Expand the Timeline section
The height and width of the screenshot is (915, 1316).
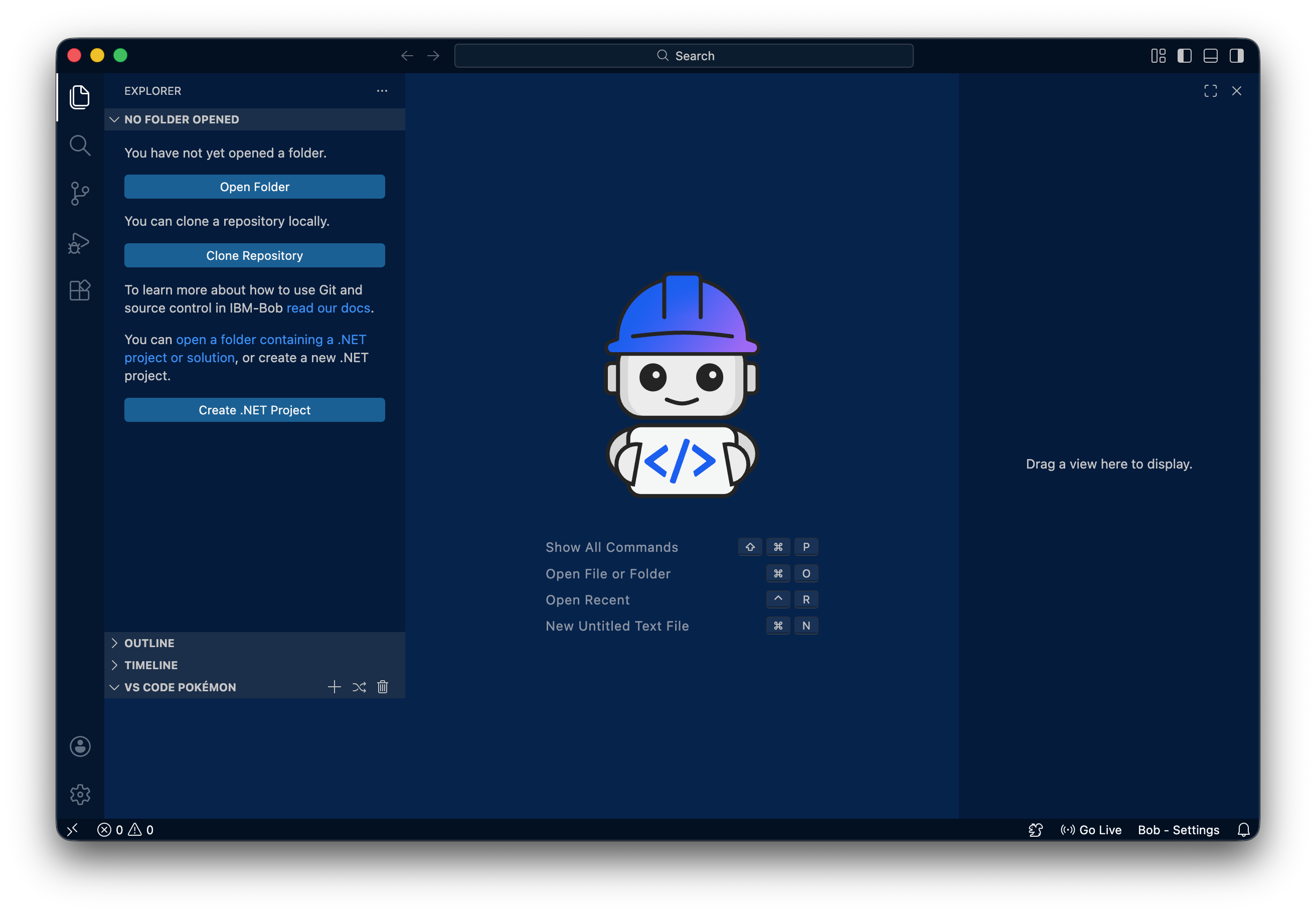tap(151, 665)
